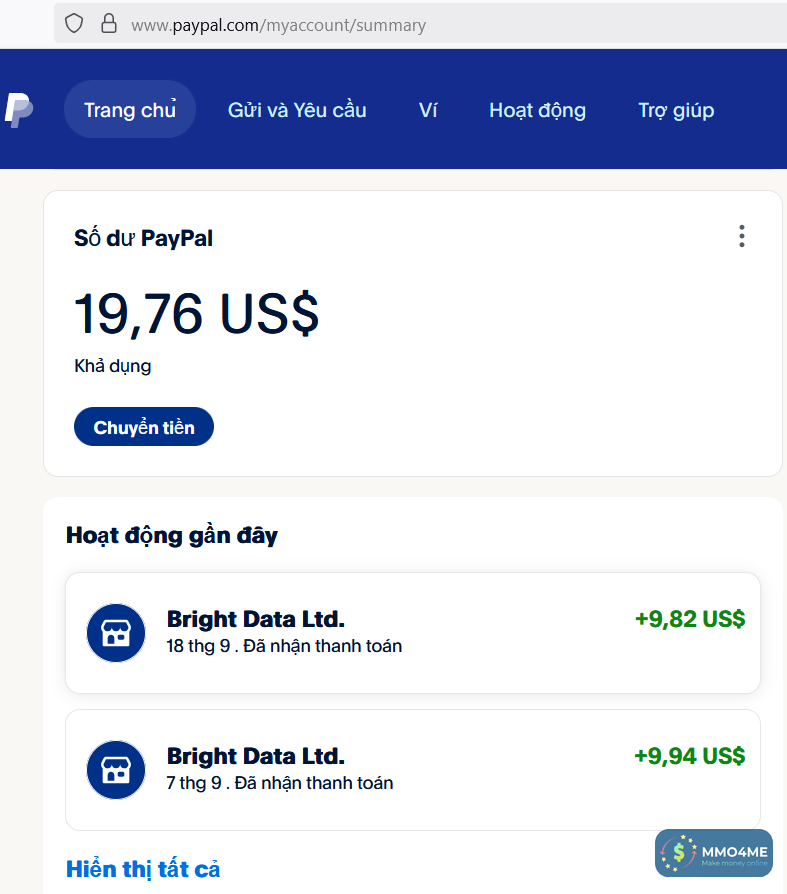Image resolution: width=787 pixels, height=894 pixels.
Task: Click the 19,76 US$ balance amount
Action: (x=196, y=314)
